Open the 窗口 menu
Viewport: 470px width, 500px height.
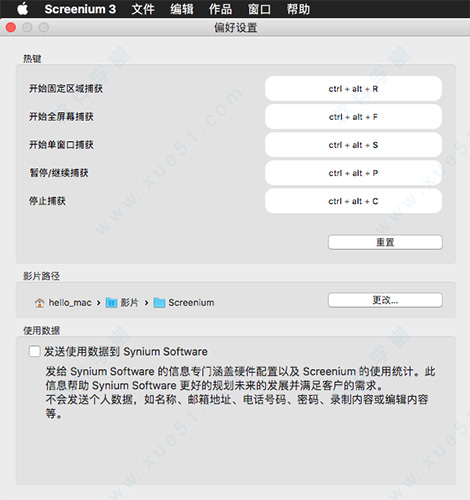(x=259, y=9)
